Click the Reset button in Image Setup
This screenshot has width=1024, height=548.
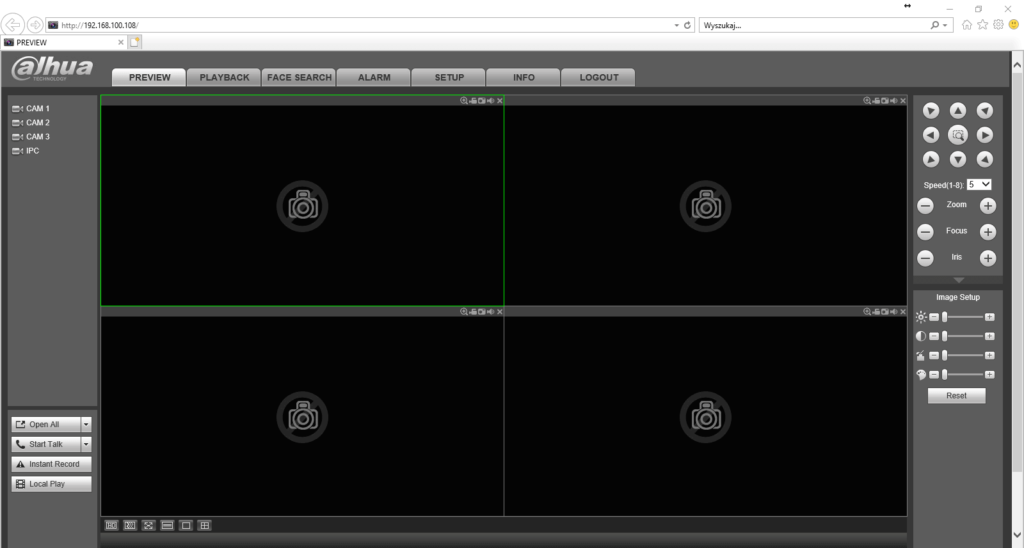pos(956,396)
